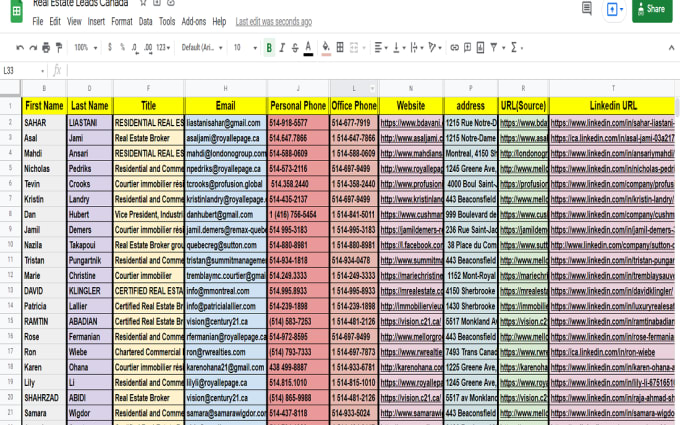Open the View menu
Screen dimensions: 680x425
[x=74, y=22]
